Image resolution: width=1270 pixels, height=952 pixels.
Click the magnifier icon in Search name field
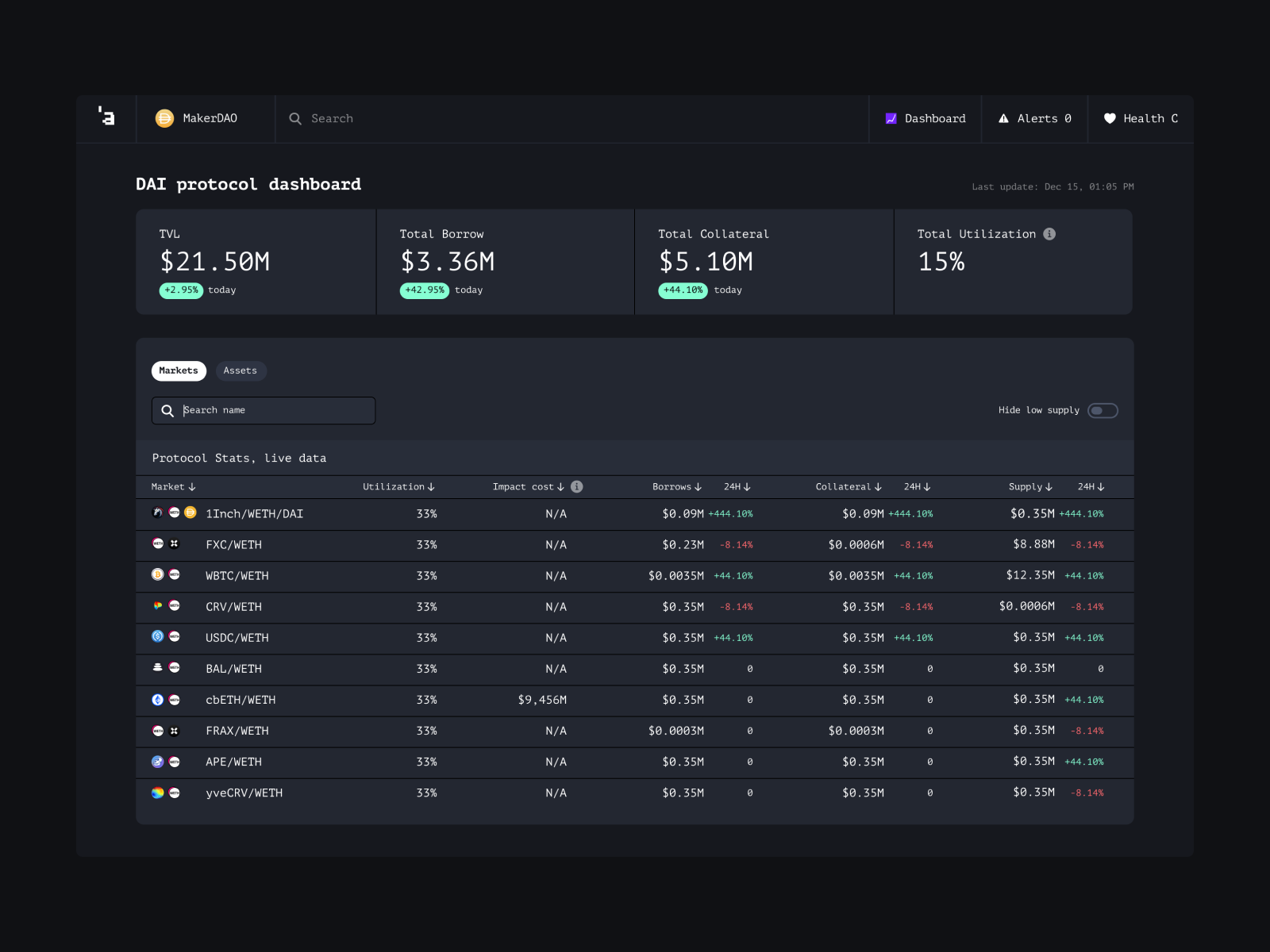coord(167,410)
